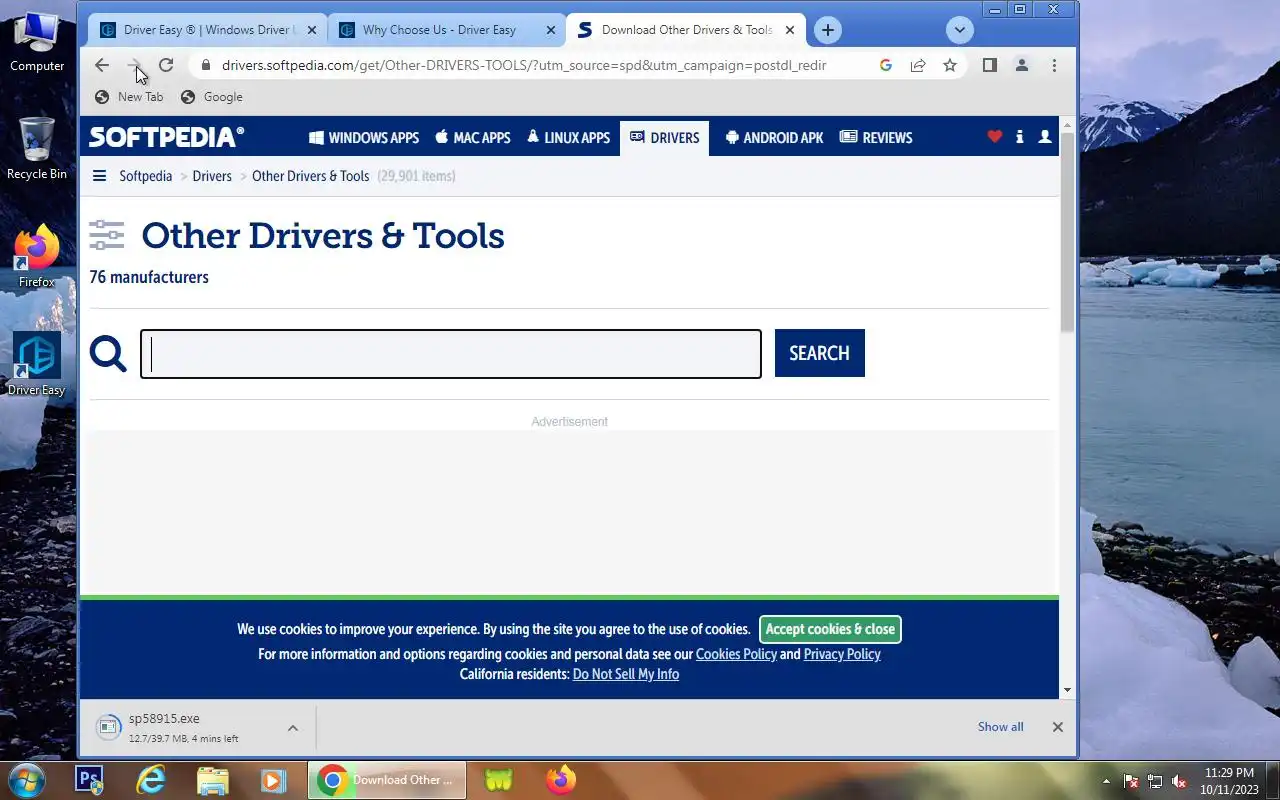The height and width of the screenshot is (800, 1280).
Task: Click the page vertical scrollbar thumb
Action: 1067,232
